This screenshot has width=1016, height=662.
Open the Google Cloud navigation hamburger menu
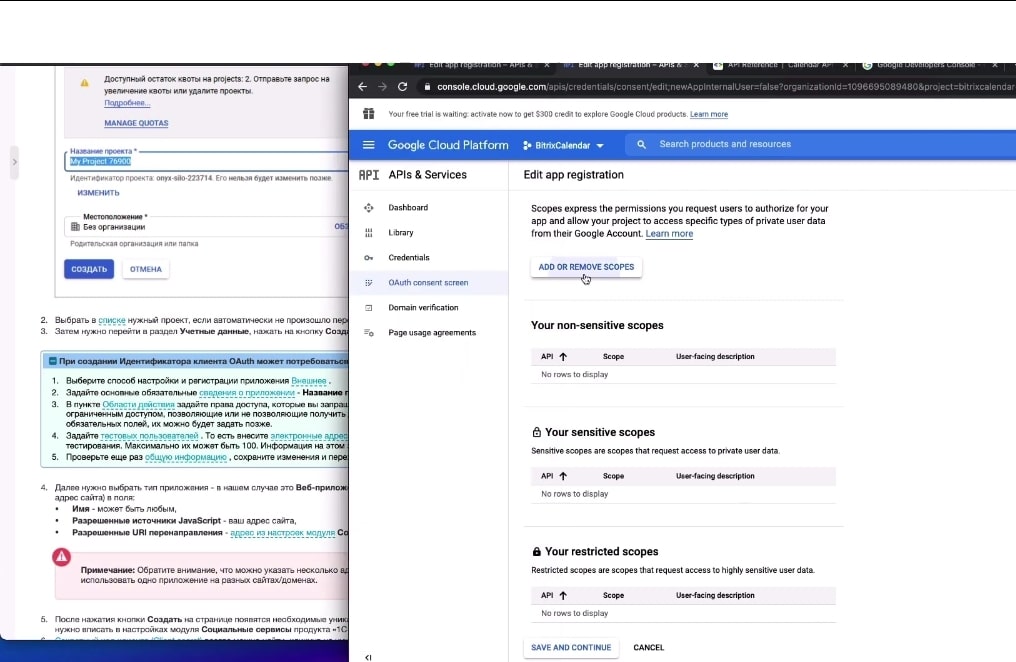[369, 144]
